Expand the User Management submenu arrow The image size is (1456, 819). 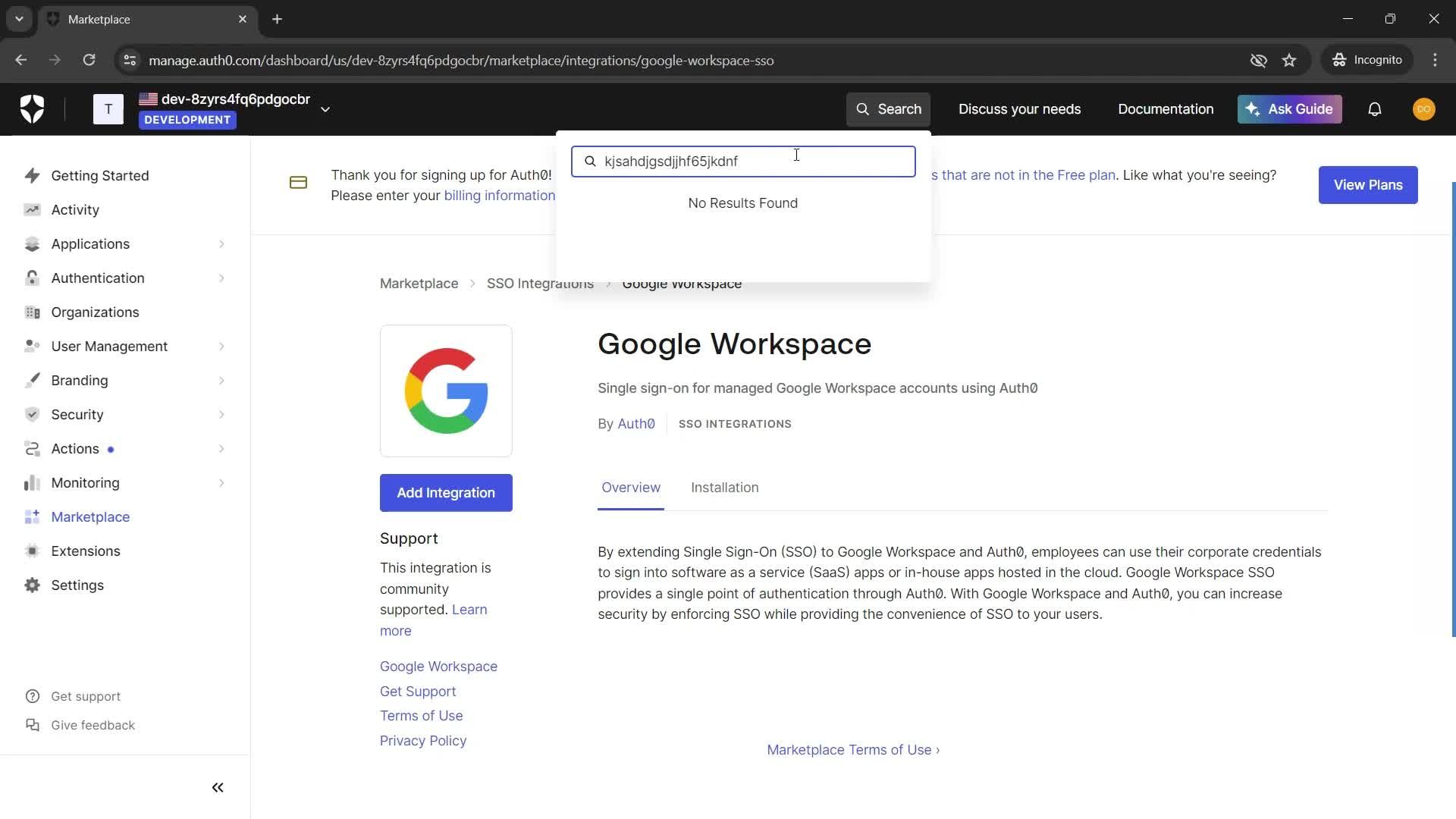tap(221, 347)
